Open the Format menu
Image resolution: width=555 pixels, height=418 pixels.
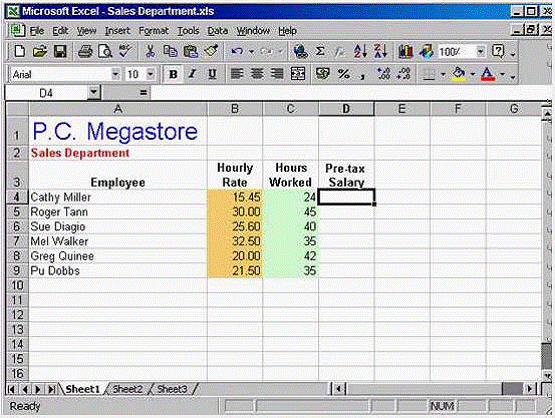click(154, 31)
